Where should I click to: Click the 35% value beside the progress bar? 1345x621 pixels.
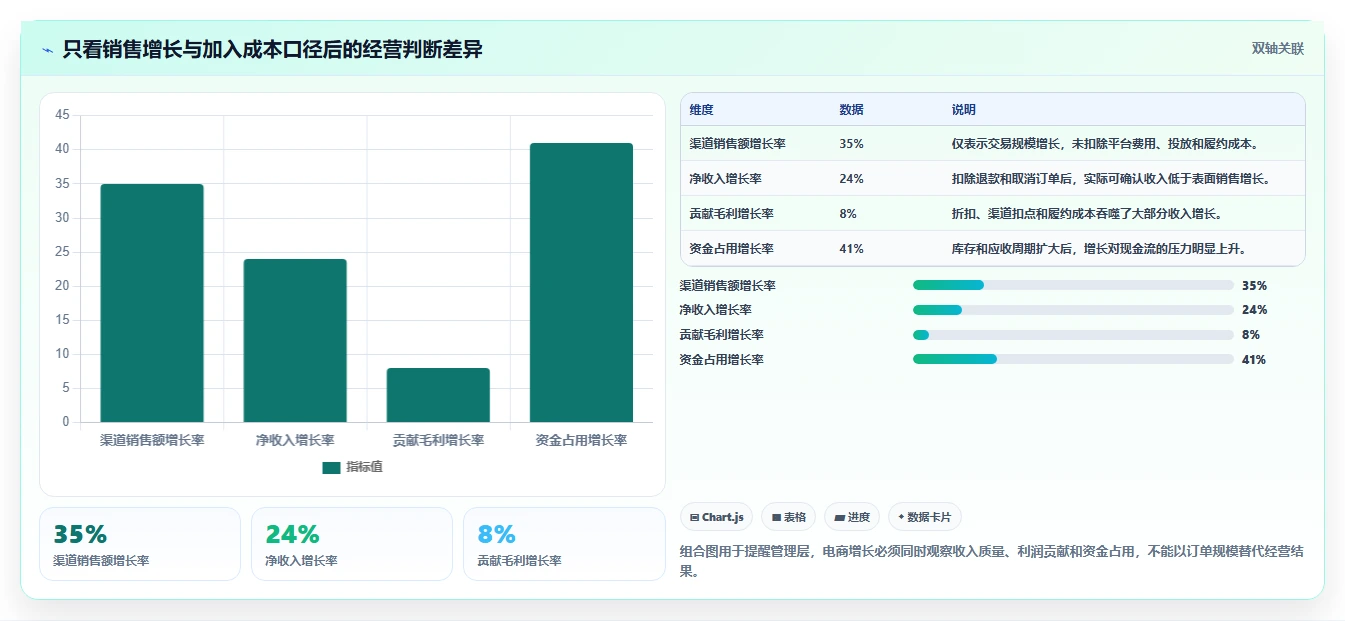tap(1254, 285)
